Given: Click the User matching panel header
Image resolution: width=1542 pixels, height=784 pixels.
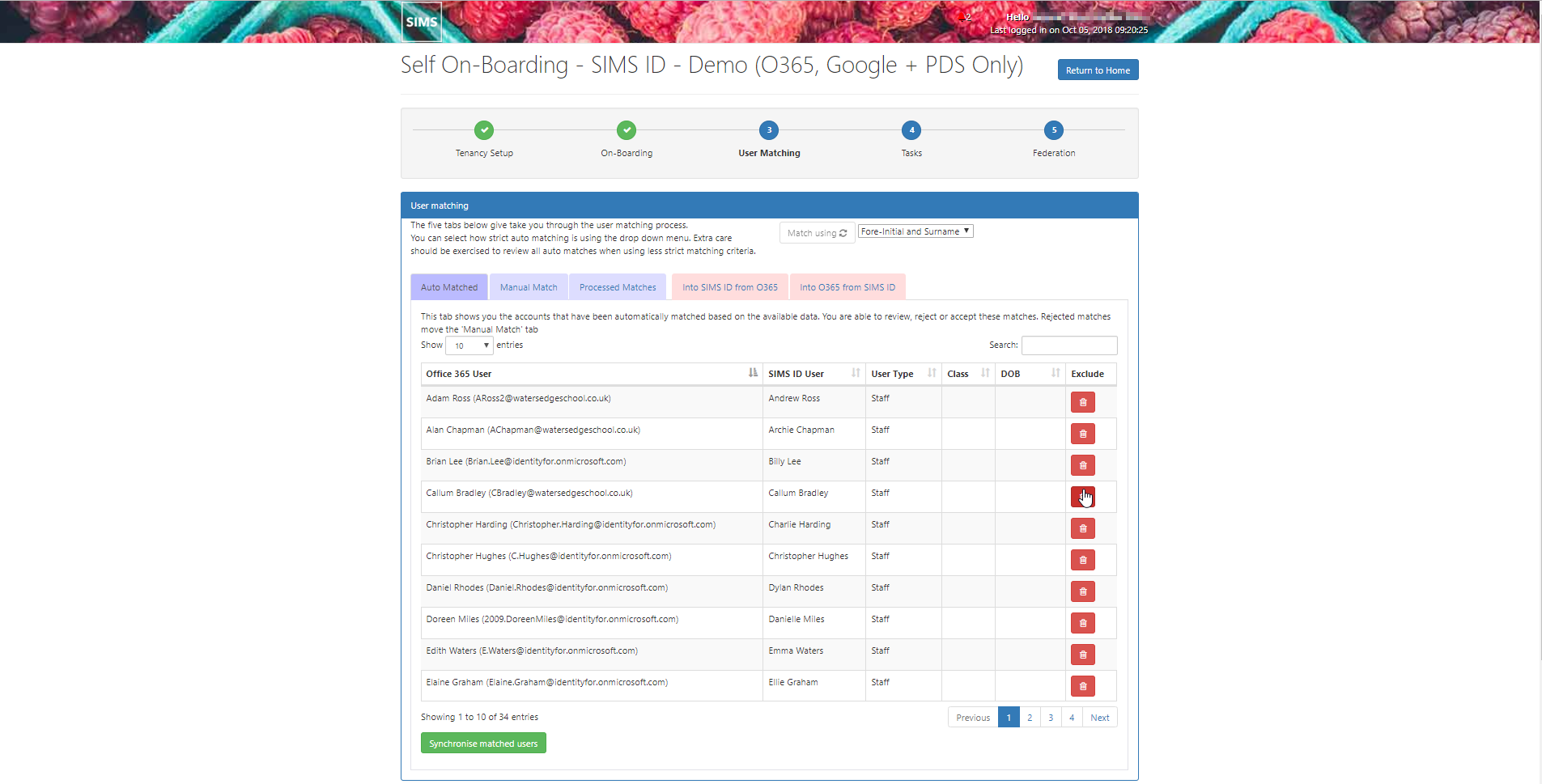Looking at the screenshot, I should (769, 206).
